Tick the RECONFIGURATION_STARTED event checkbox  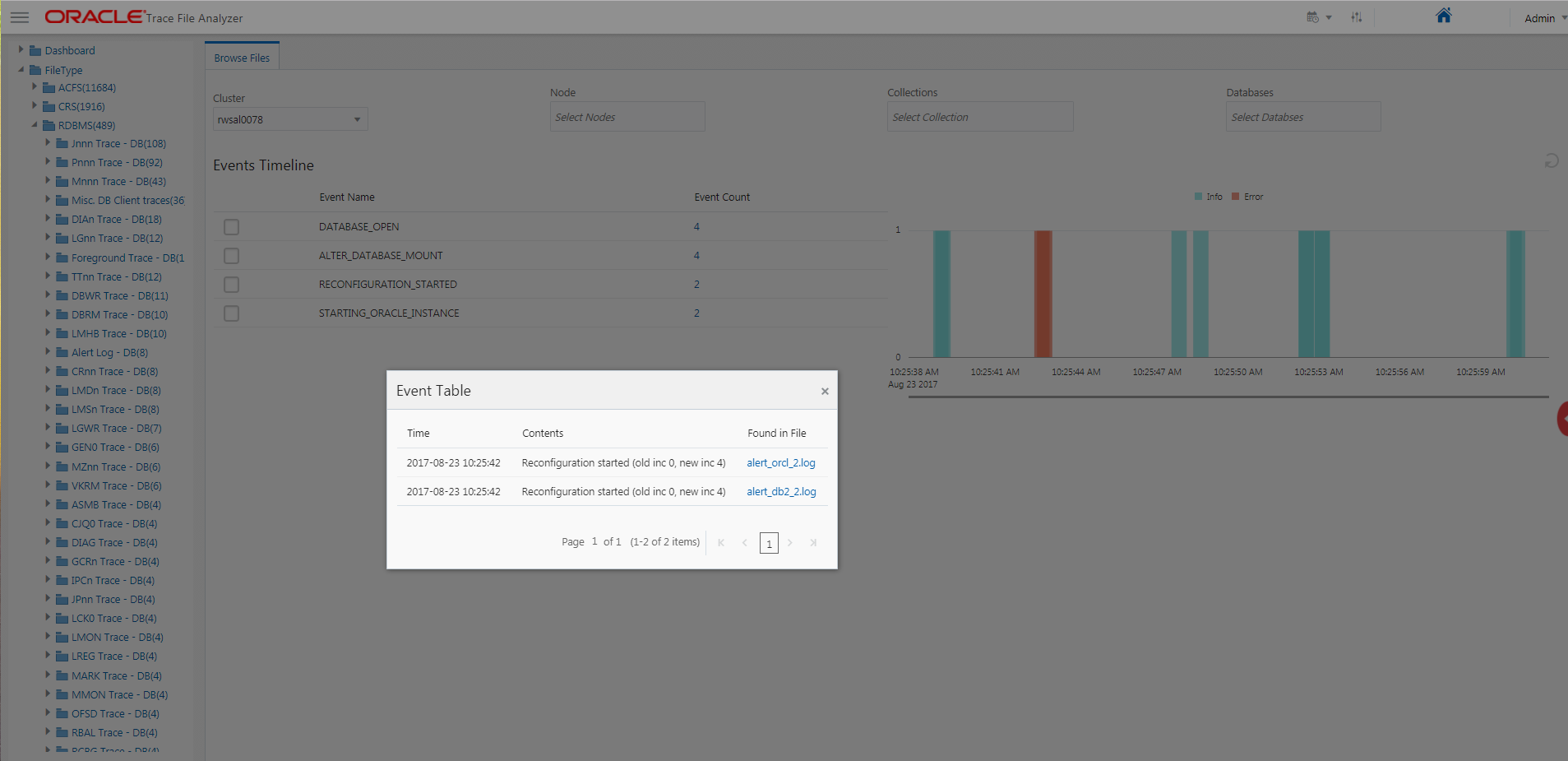coord(231,285)
